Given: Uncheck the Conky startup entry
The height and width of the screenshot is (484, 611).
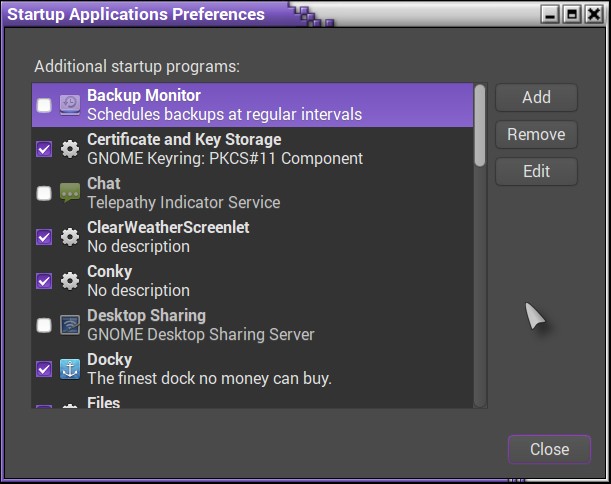Looking at the screenshot, I should (44, 281).
